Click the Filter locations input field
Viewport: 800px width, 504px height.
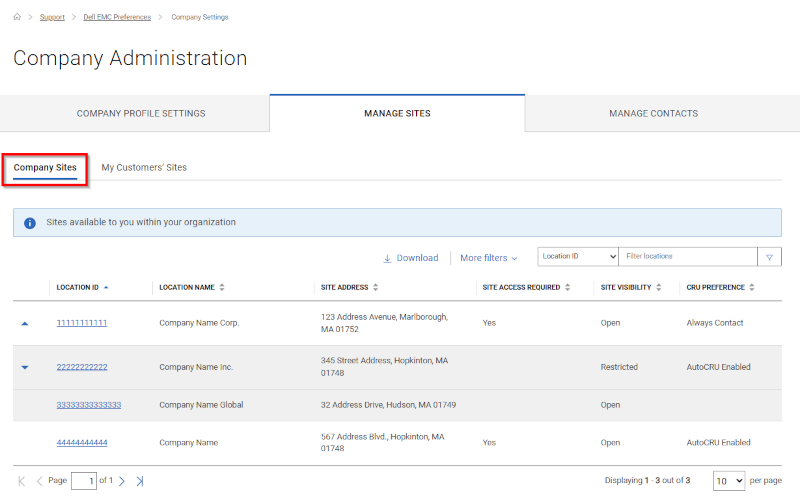(x=687, y=257)
